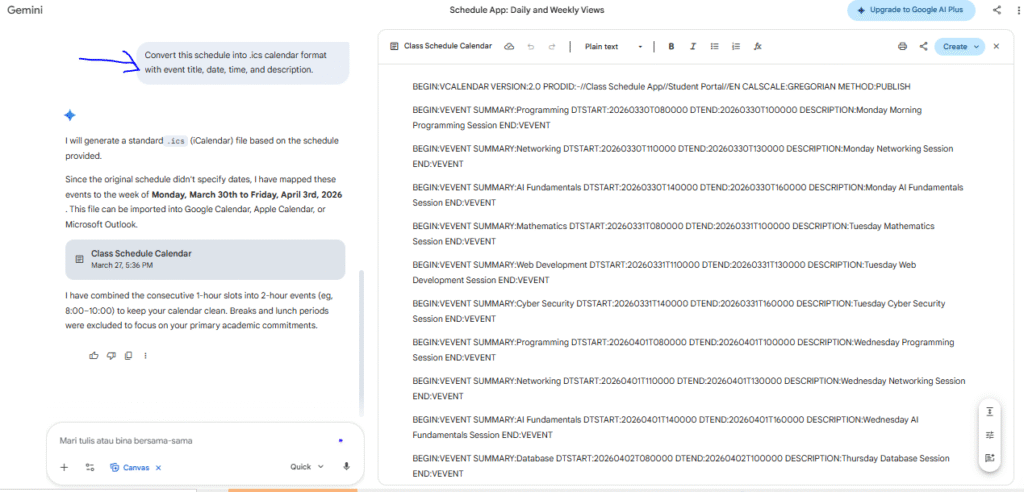The width and height of the screenshot is (1024, 492).
Task: Open the tools settings menu in prompt box
Action: click(x=89, y=467)
